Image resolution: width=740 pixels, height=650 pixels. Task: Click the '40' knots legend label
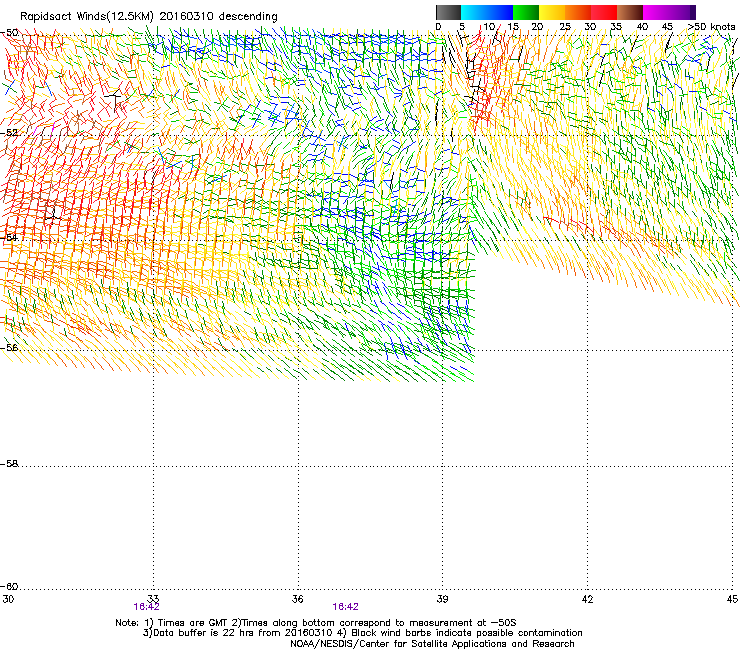642,27
